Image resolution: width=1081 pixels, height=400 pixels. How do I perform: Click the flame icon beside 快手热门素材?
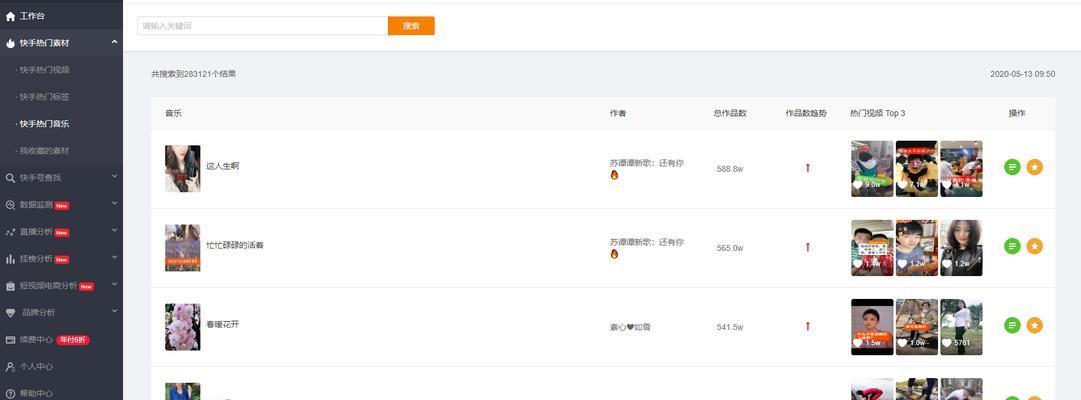[x=10, y=43]
